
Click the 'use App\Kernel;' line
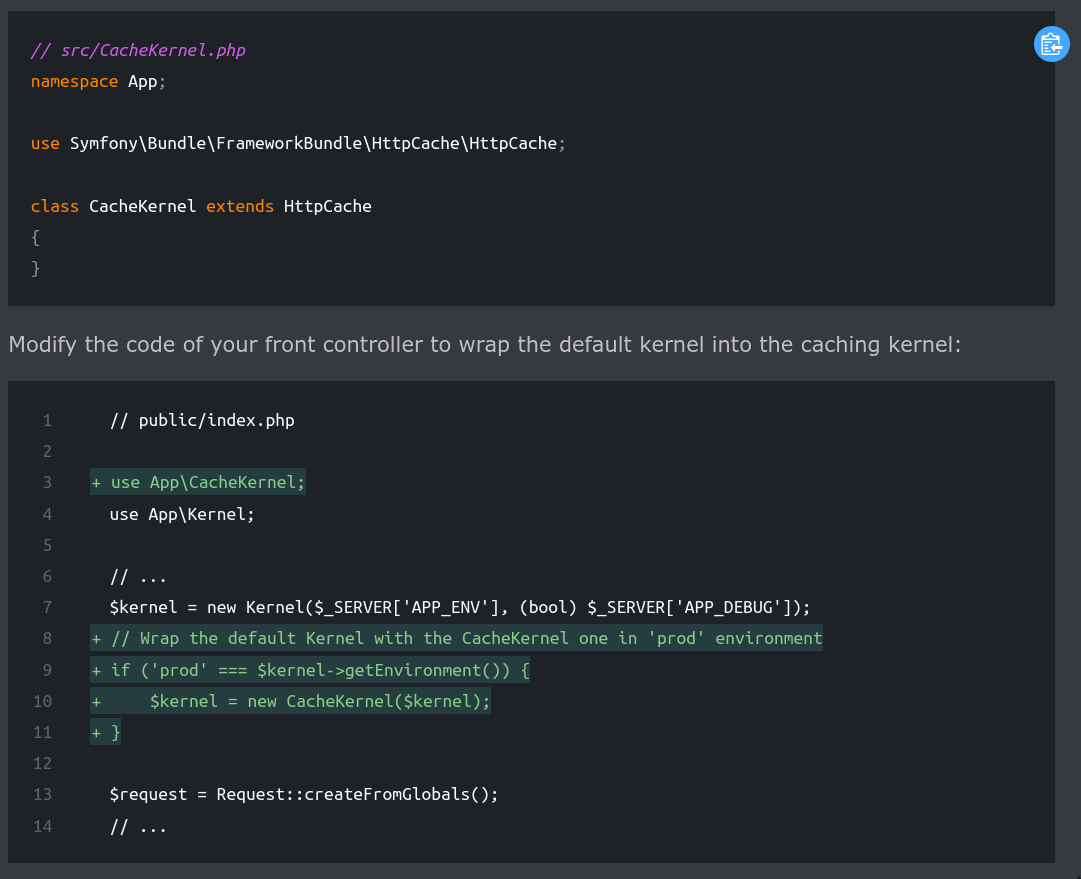(x=182, y=514)
